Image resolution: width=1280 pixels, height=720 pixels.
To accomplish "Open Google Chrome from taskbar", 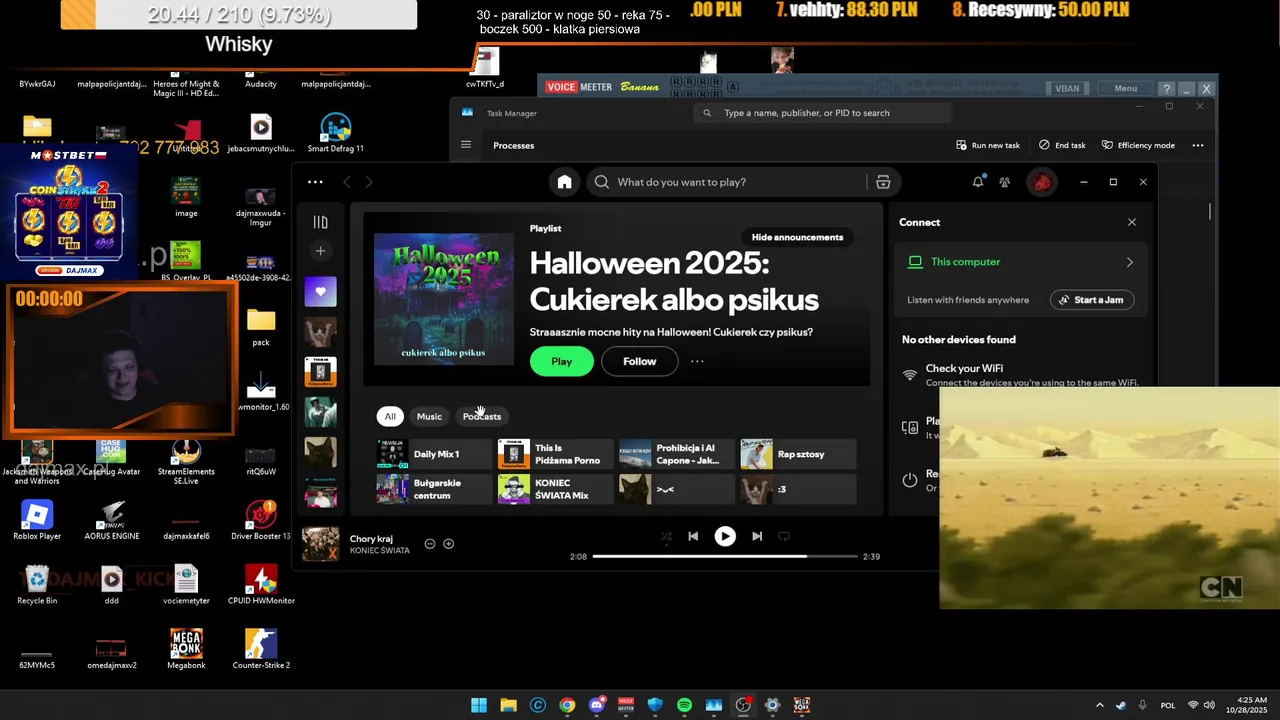I will point(567,705).
